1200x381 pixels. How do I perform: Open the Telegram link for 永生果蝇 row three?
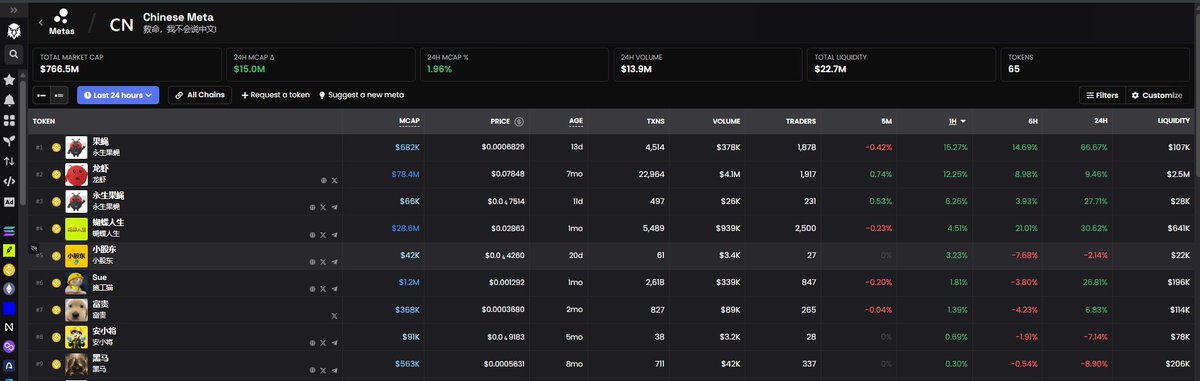coord(334,207)
